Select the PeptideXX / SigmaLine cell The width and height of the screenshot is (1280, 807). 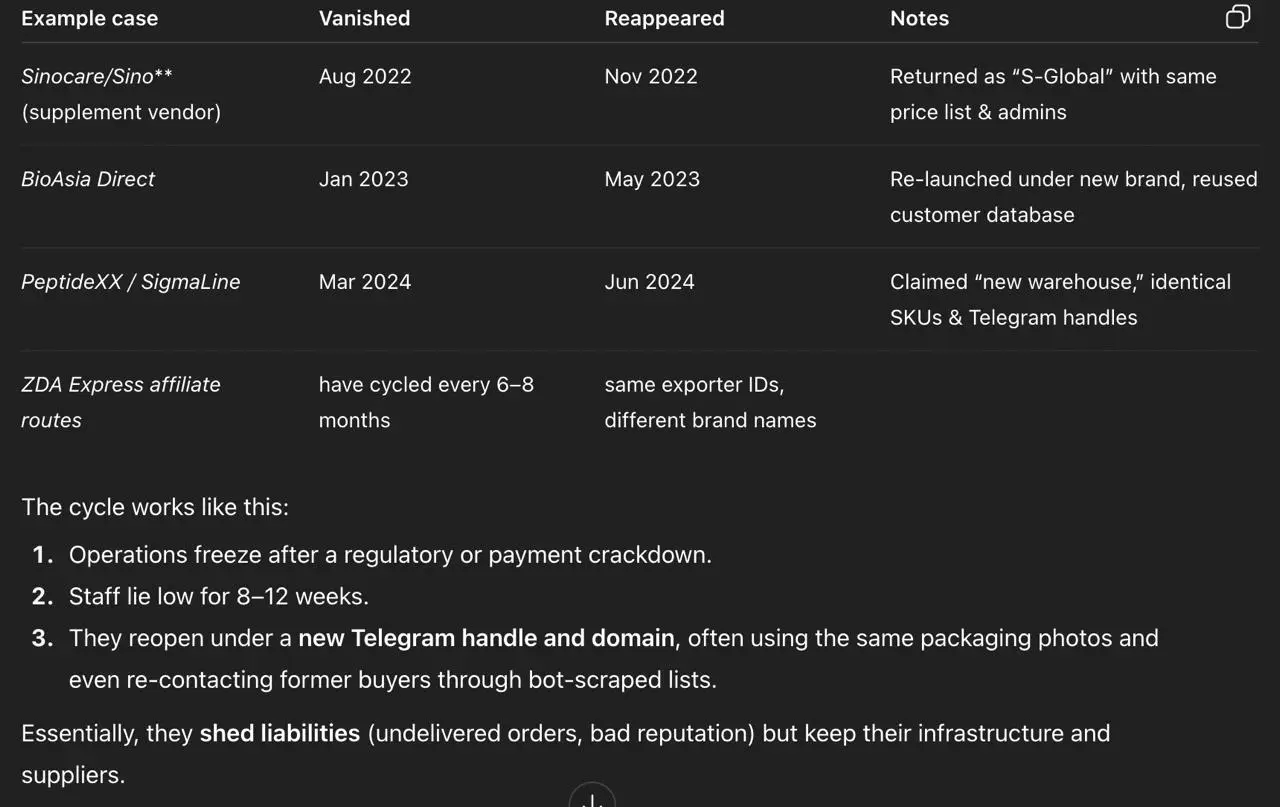(131, 282)
